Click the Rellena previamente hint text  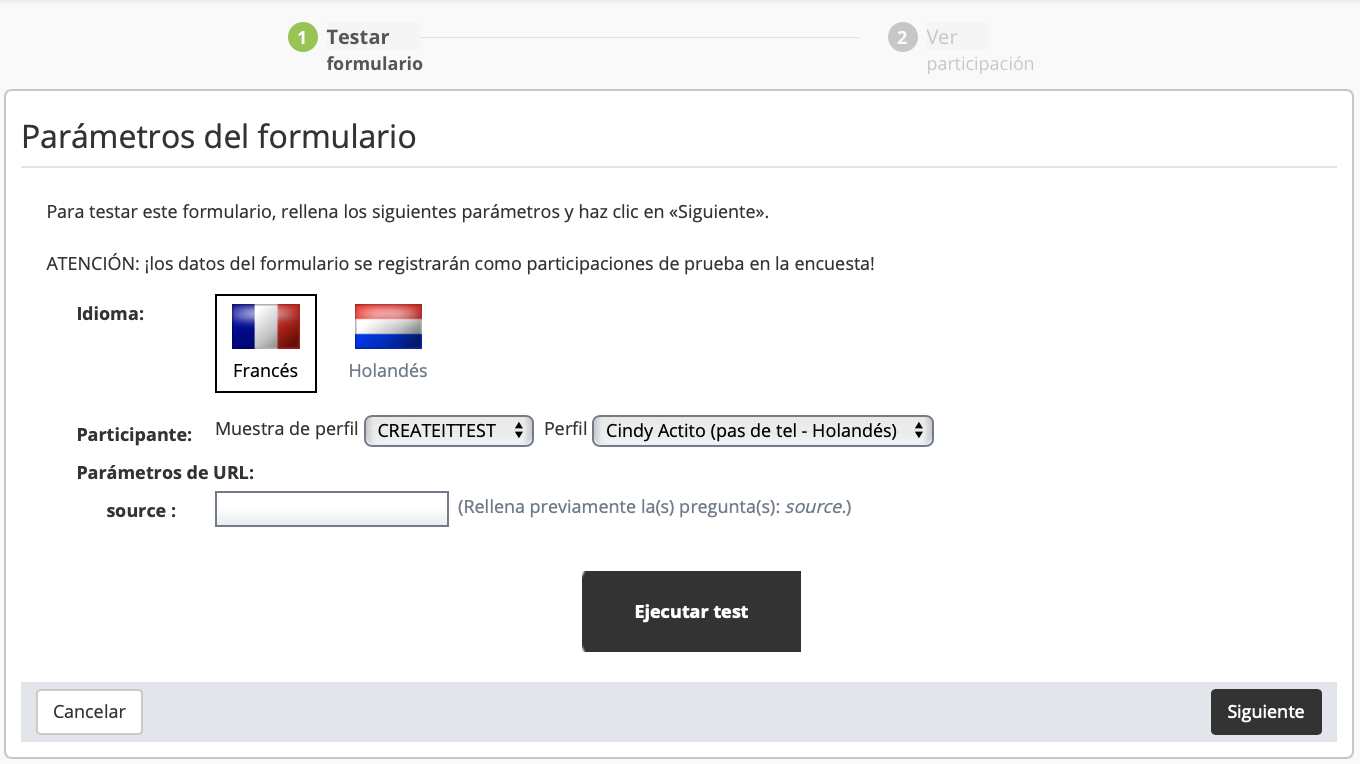click(x=654, y=507)
